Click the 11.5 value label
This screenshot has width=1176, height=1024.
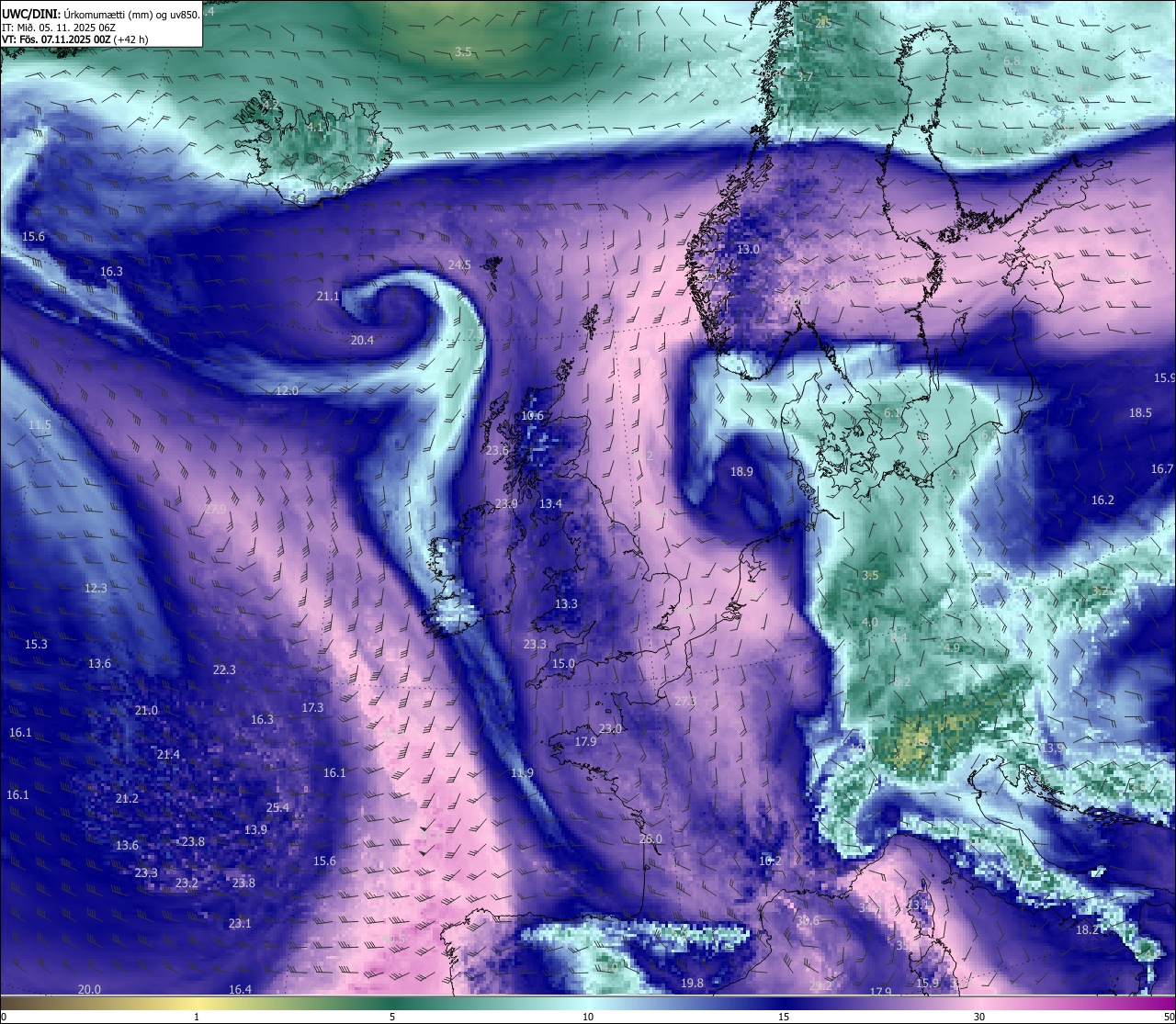40,425
